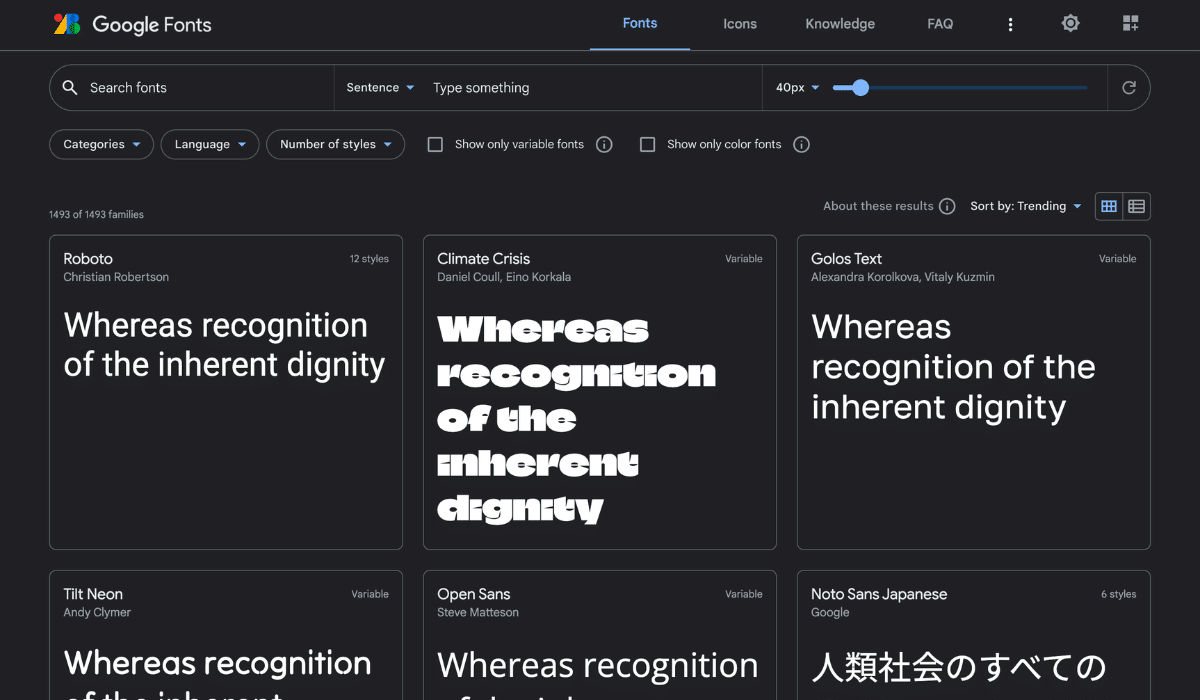Click the 6 styles label on Noto Sans Japanese
The height and width of the screenshot is (700, 1200).
tap(1119, 594)
